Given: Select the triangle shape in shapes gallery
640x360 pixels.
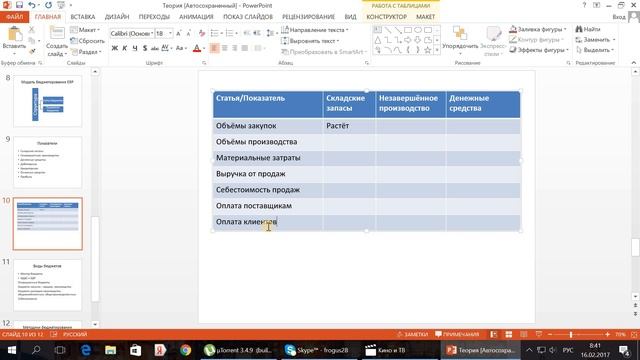Looking at the screenshot, I should (378, 40).
